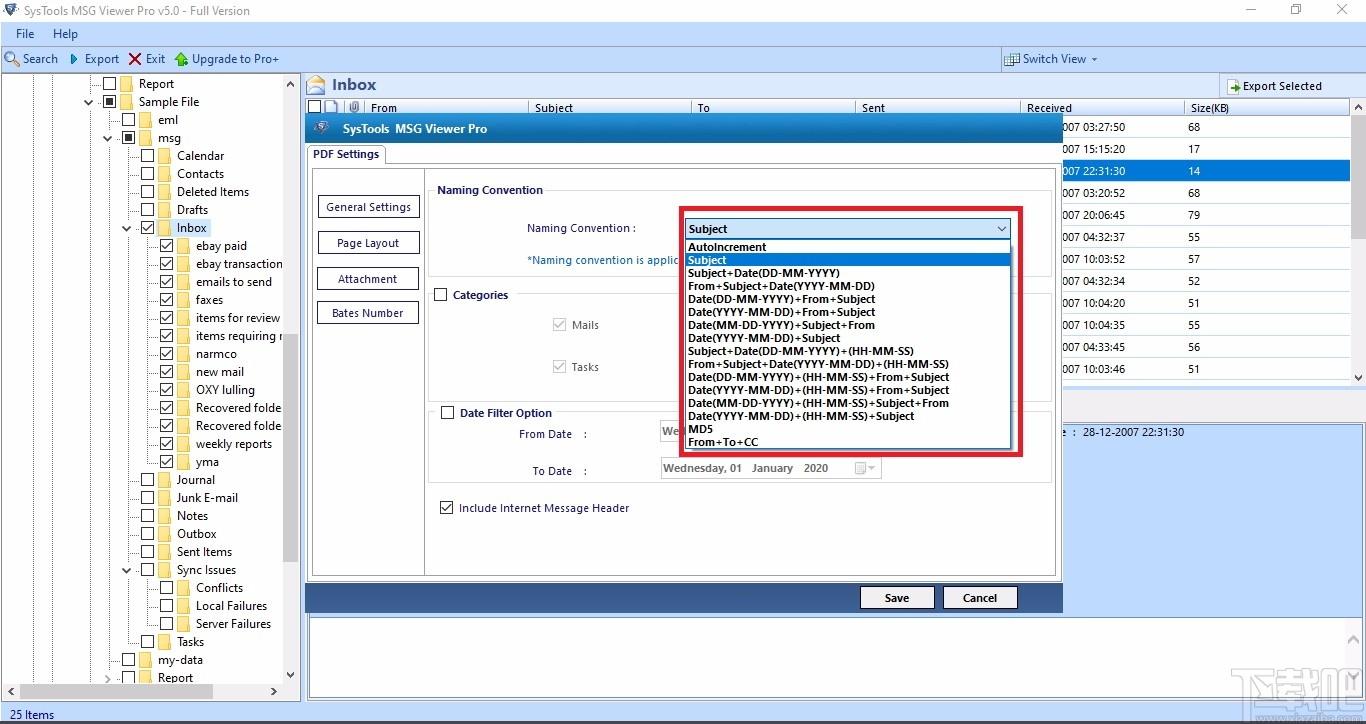
Task: Click the yma folder icon
Action: click(184, 462)
